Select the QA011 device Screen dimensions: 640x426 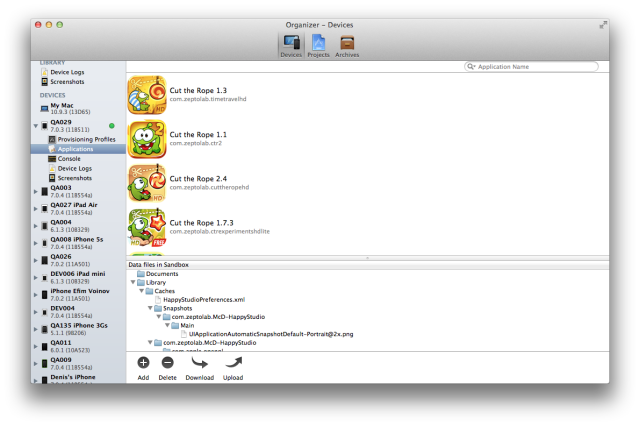pyautogui.click(x=78, y=346)
